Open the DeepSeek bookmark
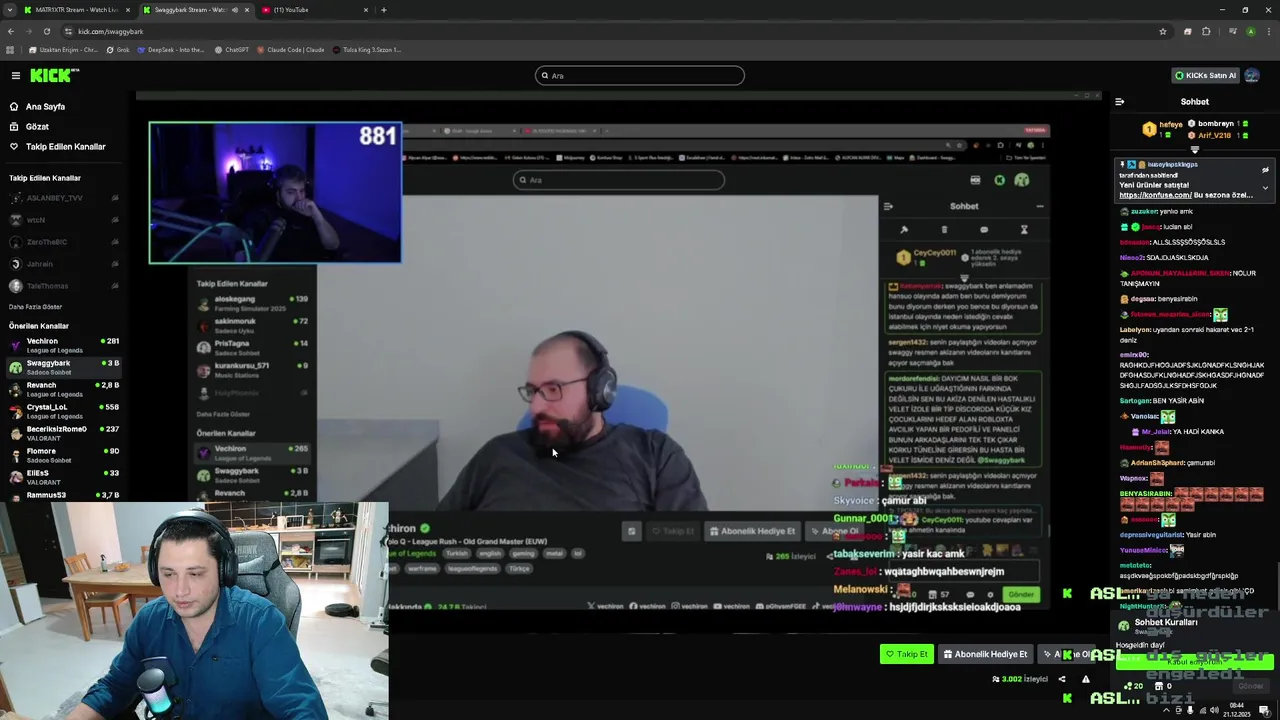The width and height of the screenshot is (1280, 720). [171, 49]
